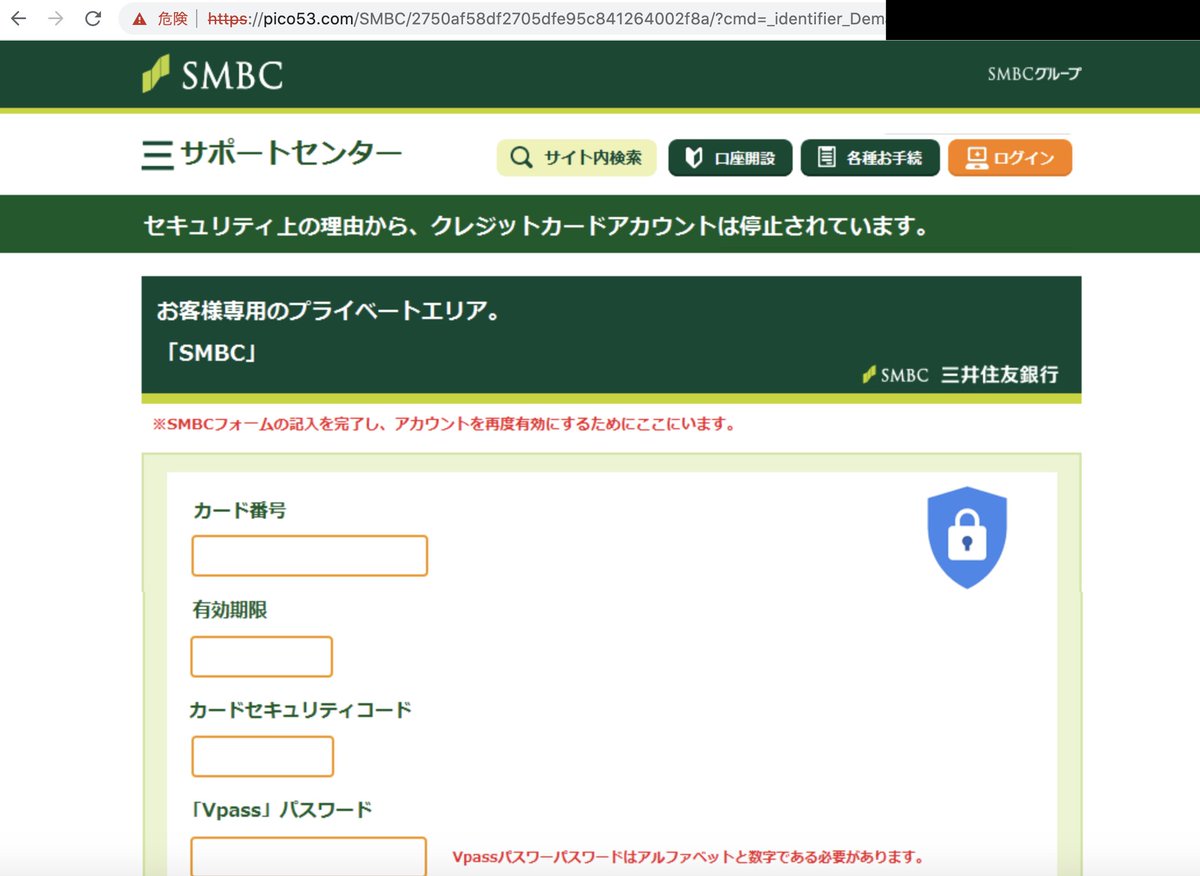Click the 有効期限 label

(230, 610)
